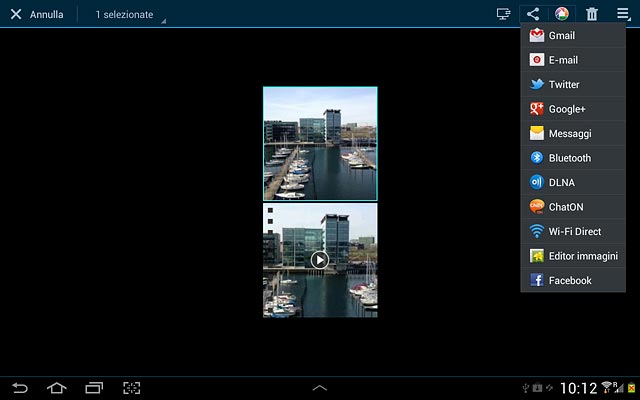Share to Facebook
The width and height of the screenshot is (640, 400).
[x=573, y=280]
